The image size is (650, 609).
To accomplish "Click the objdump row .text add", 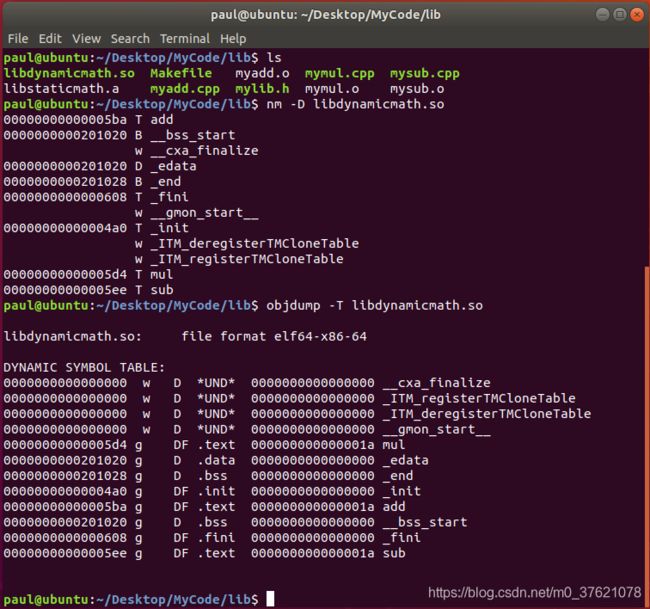I will 204,507.
